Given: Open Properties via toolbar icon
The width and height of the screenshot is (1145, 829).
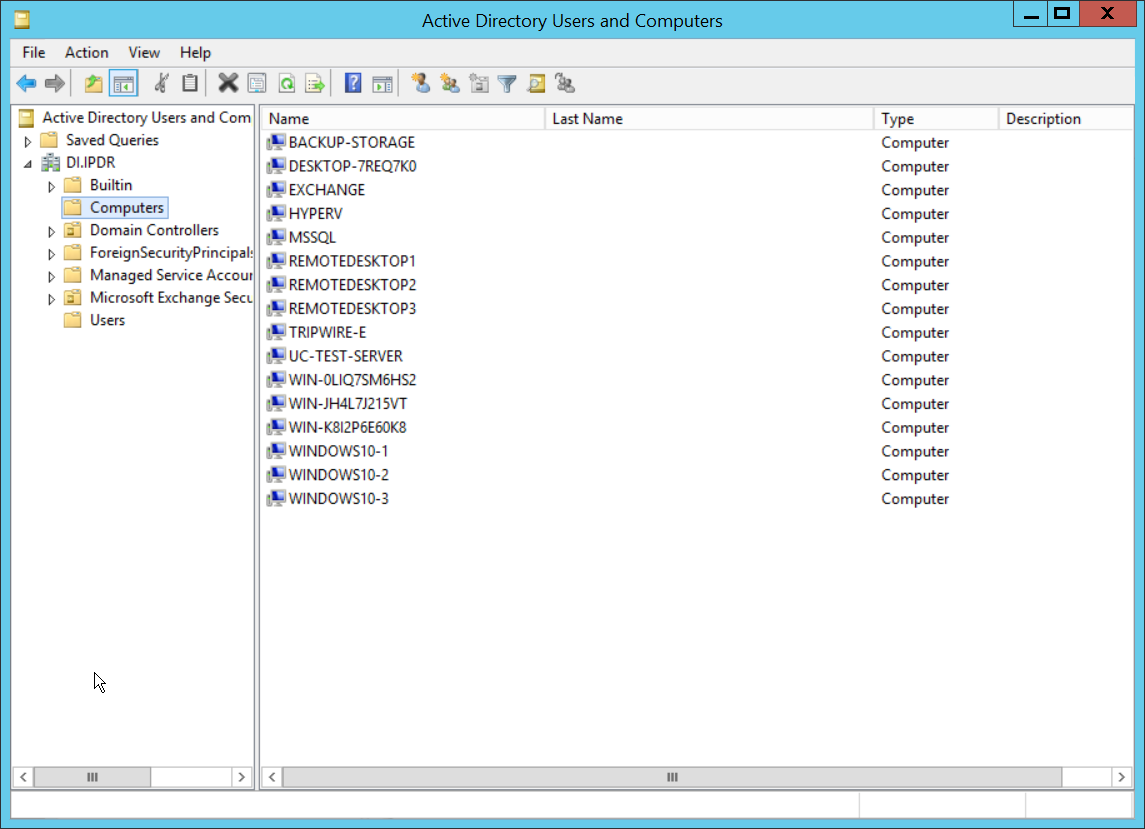Looking at the screenshot, I should [x=257, y=83].
